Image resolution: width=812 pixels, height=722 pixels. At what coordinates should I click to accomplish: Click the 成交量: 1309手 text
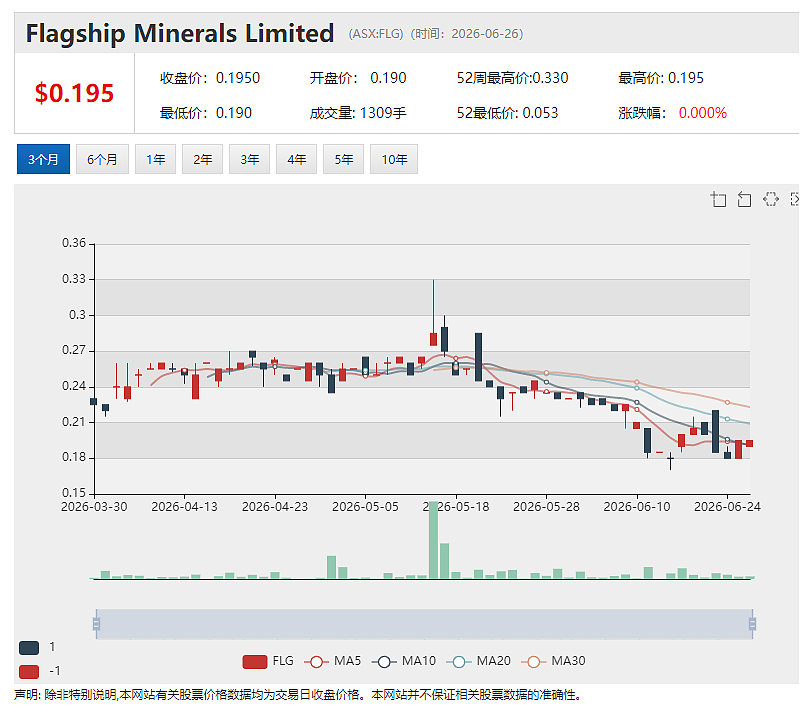tap(358, 113)
